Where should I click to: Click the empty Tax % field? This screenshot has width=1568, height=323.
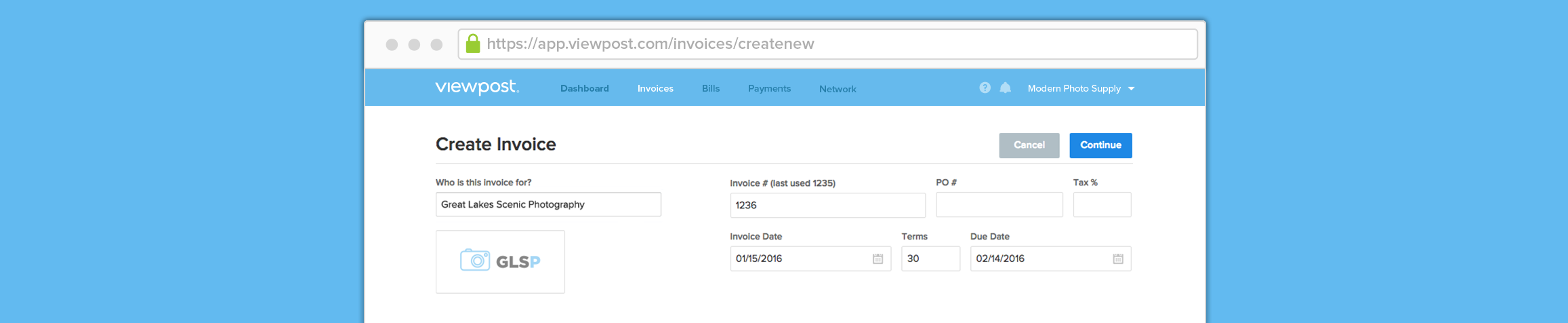coord(1102,204)
